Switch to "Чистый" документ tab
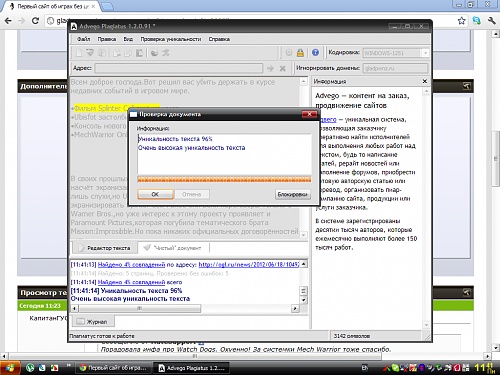 (x=173, y=248)
